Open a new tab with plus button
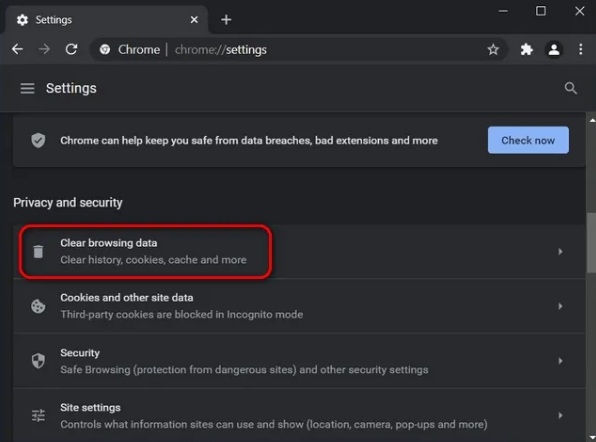Image resolution: width=596 pixels, height=442 pixels. pyautogui.click(x=226, y=19)
